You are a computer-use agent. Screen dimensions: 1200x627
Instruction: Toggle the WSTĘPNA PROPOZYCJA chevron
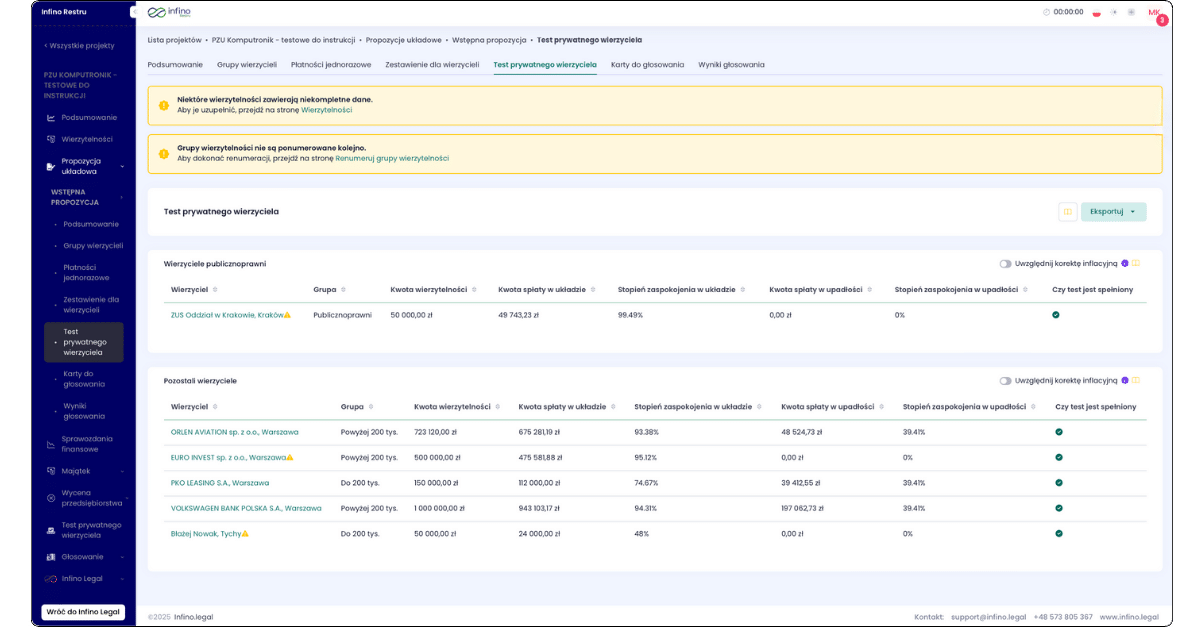122,197
